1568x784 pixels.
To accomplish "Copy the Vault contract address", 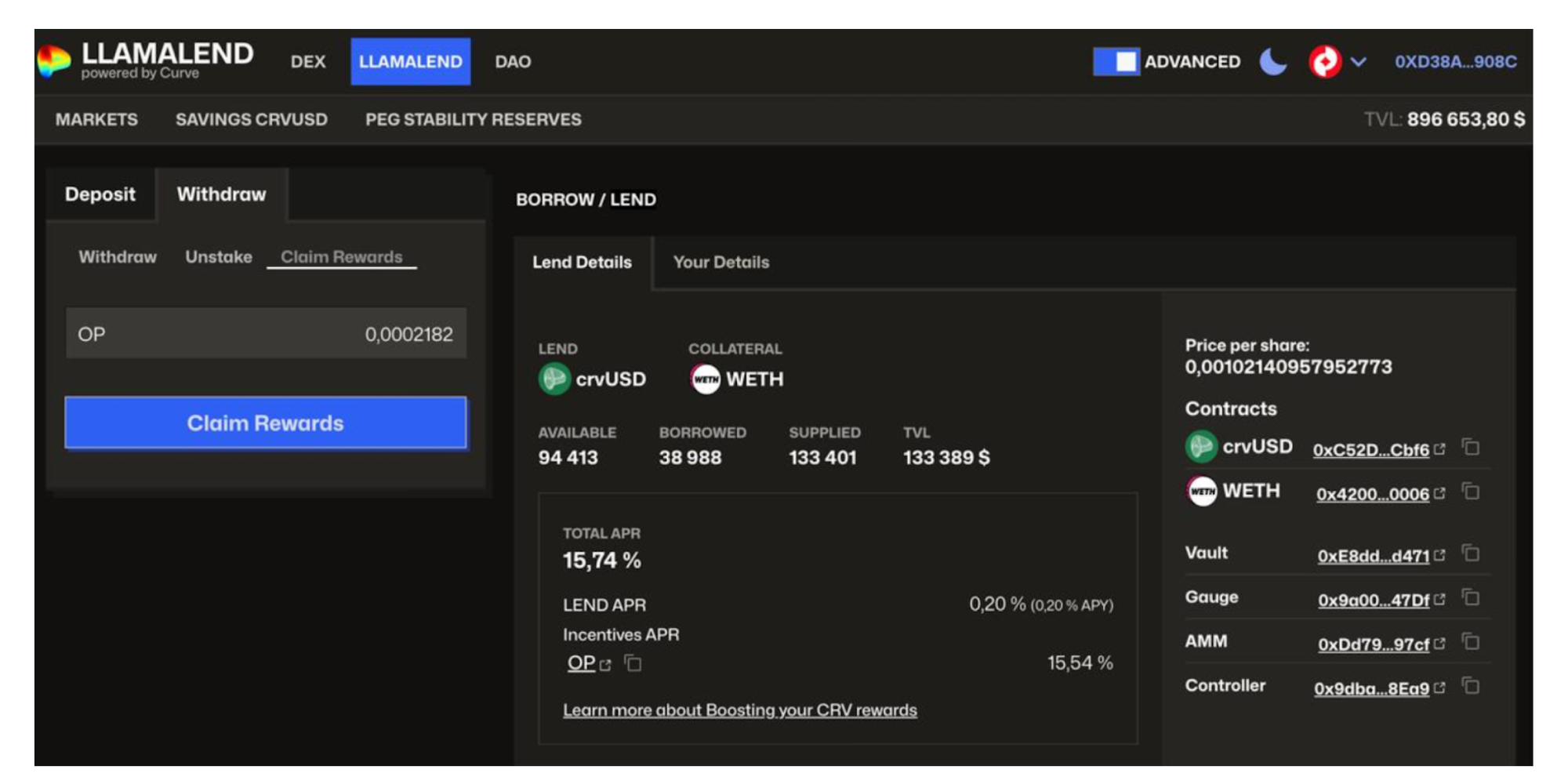I will pos(1471,554).
